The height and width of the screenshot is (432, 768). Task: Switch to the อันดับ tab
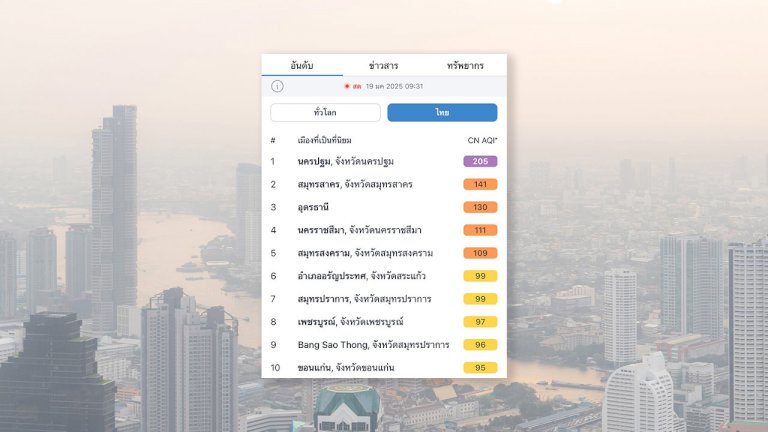pyautogui.click(x=302, y=66)
